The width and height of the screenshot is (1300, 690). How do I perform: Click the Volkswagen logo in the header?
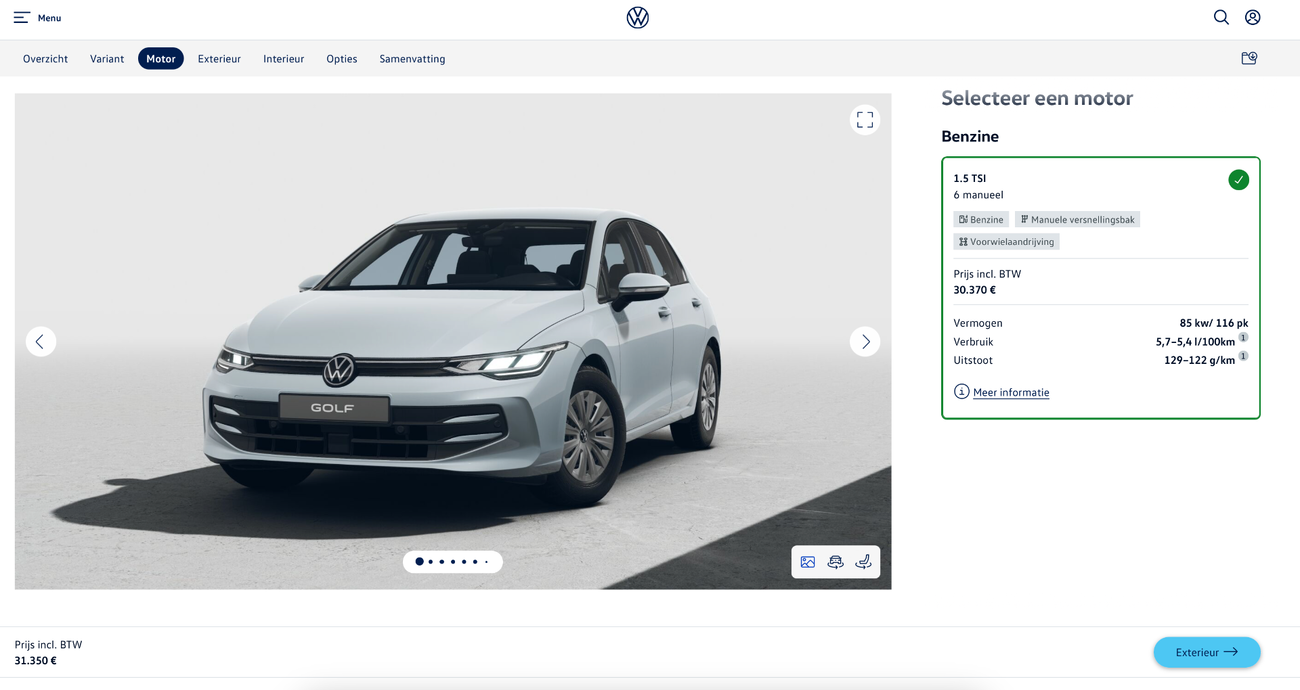[x=637, y=18]
